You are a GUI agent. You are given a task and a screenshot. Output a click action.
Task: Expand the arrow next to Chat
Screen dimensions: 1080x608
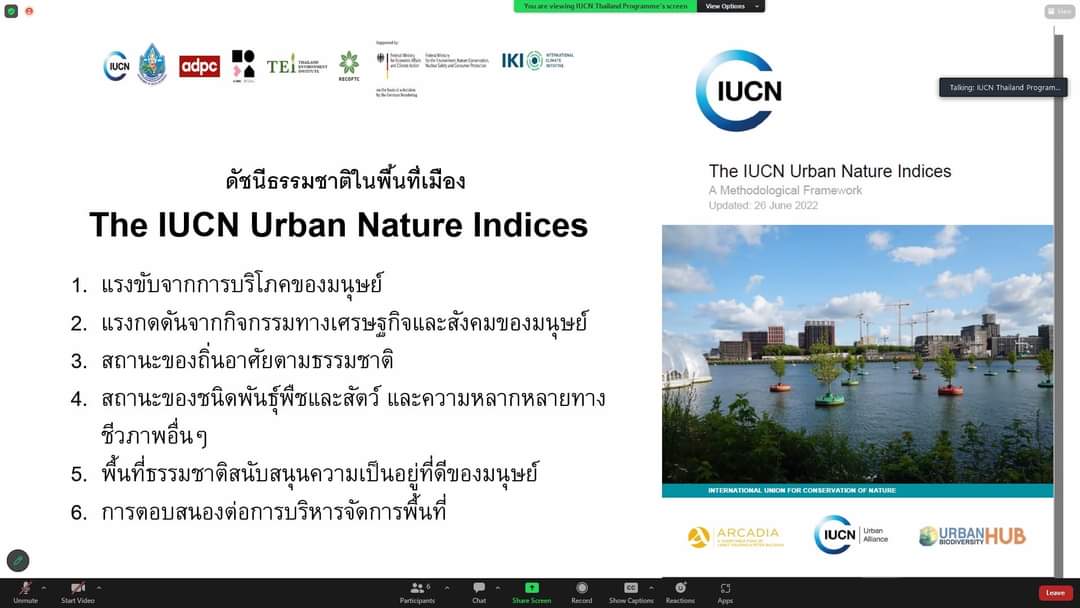coord(498,588)
